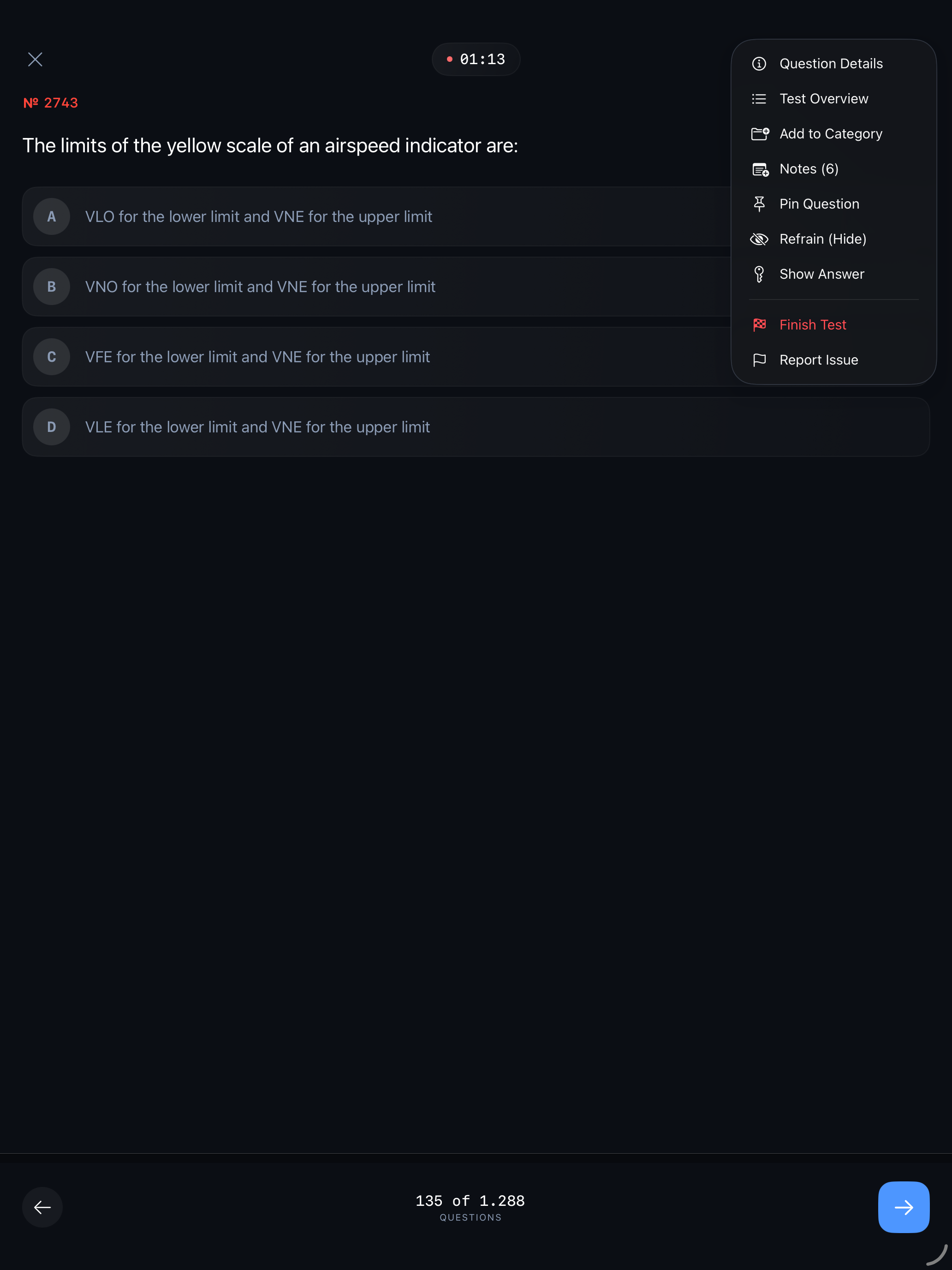Close the test with the X icon
This screenshot has height=1270, width=952.
tap(35, 59)
